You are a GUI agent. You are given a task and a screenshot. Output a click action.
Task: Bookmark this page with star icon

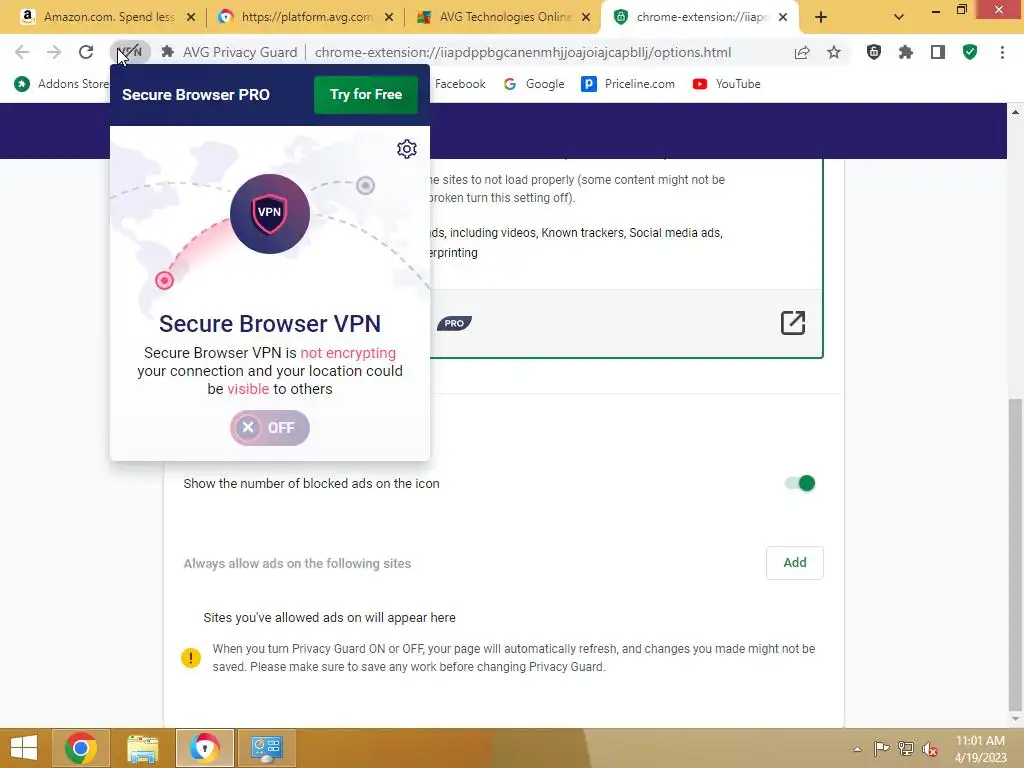(834, 52)
